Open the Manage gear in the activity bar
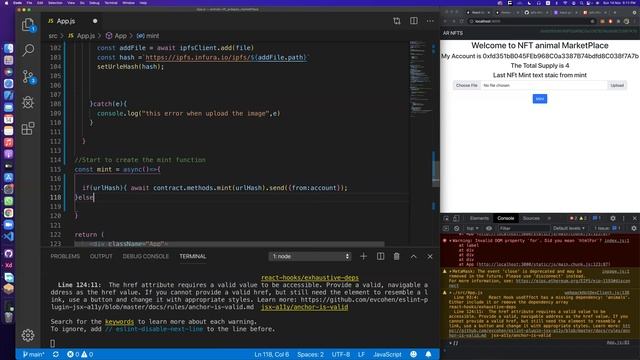640x360 pixels. (28, 335)
